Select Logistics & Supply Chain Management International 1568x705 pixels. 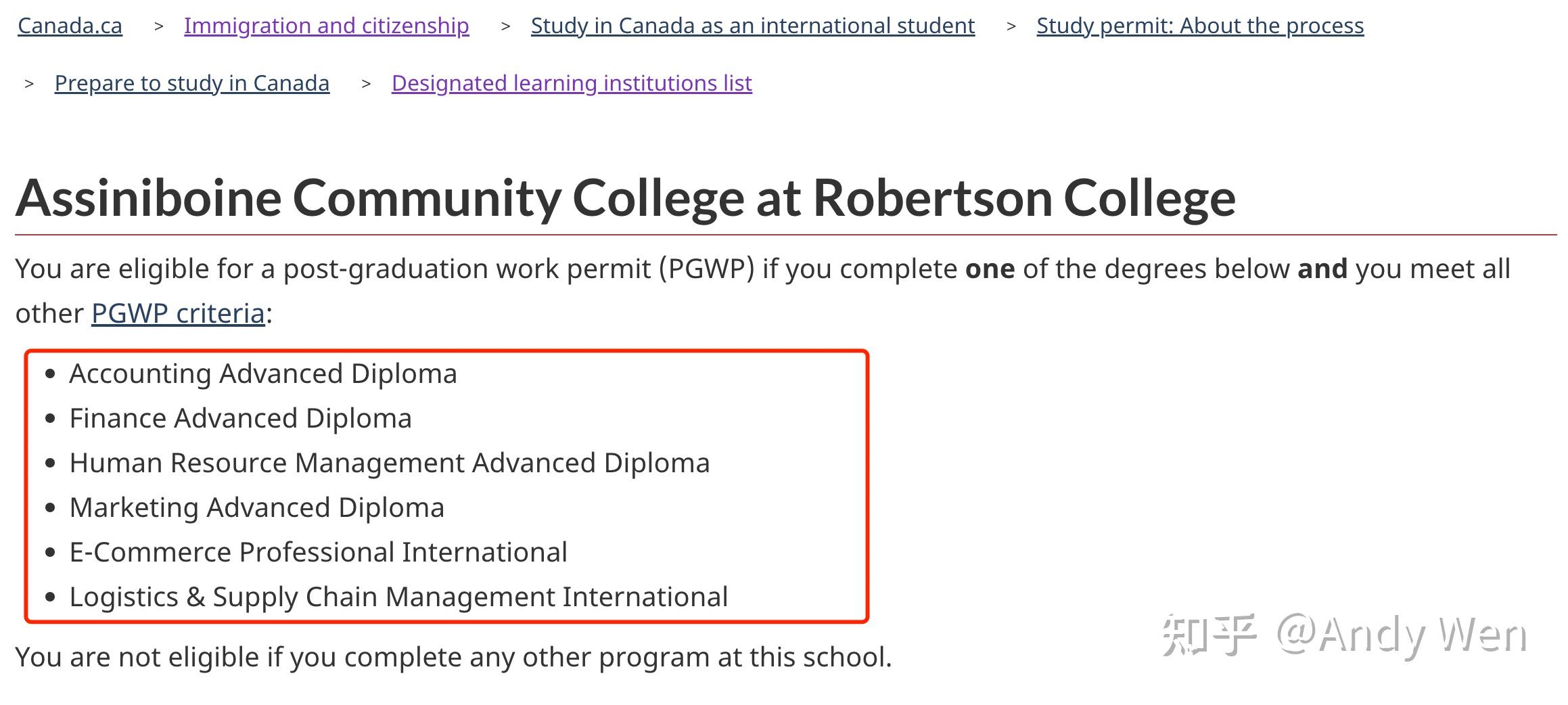399,596
